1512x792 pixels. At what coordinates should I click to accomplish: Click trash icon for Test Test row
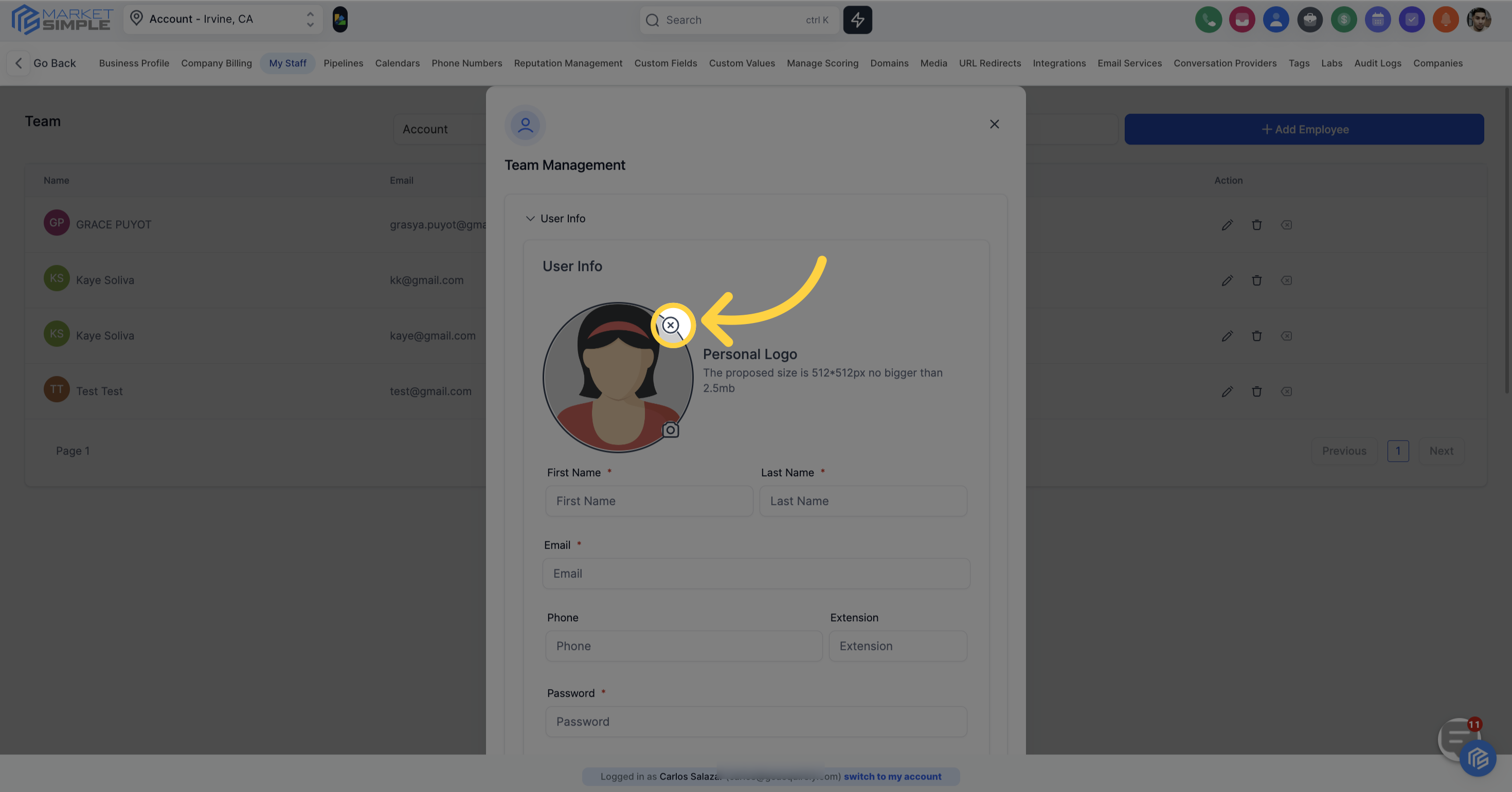(x=1256, y=391)
